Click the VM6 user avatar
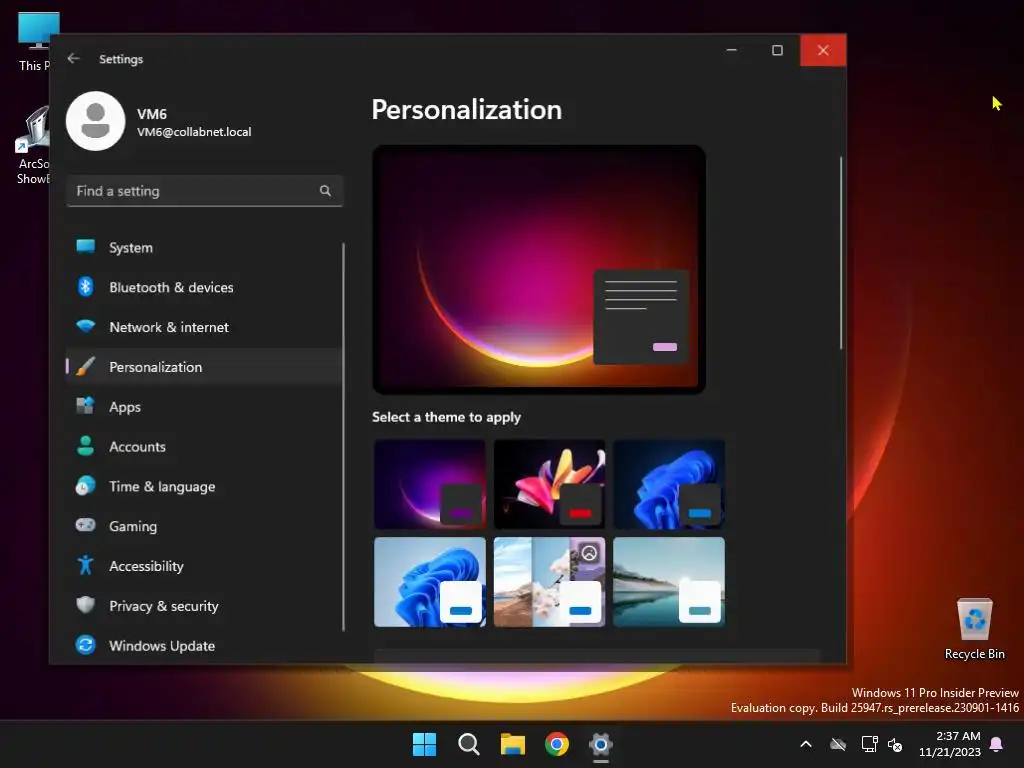This screenshot has width=1024, height=768. 95,121
